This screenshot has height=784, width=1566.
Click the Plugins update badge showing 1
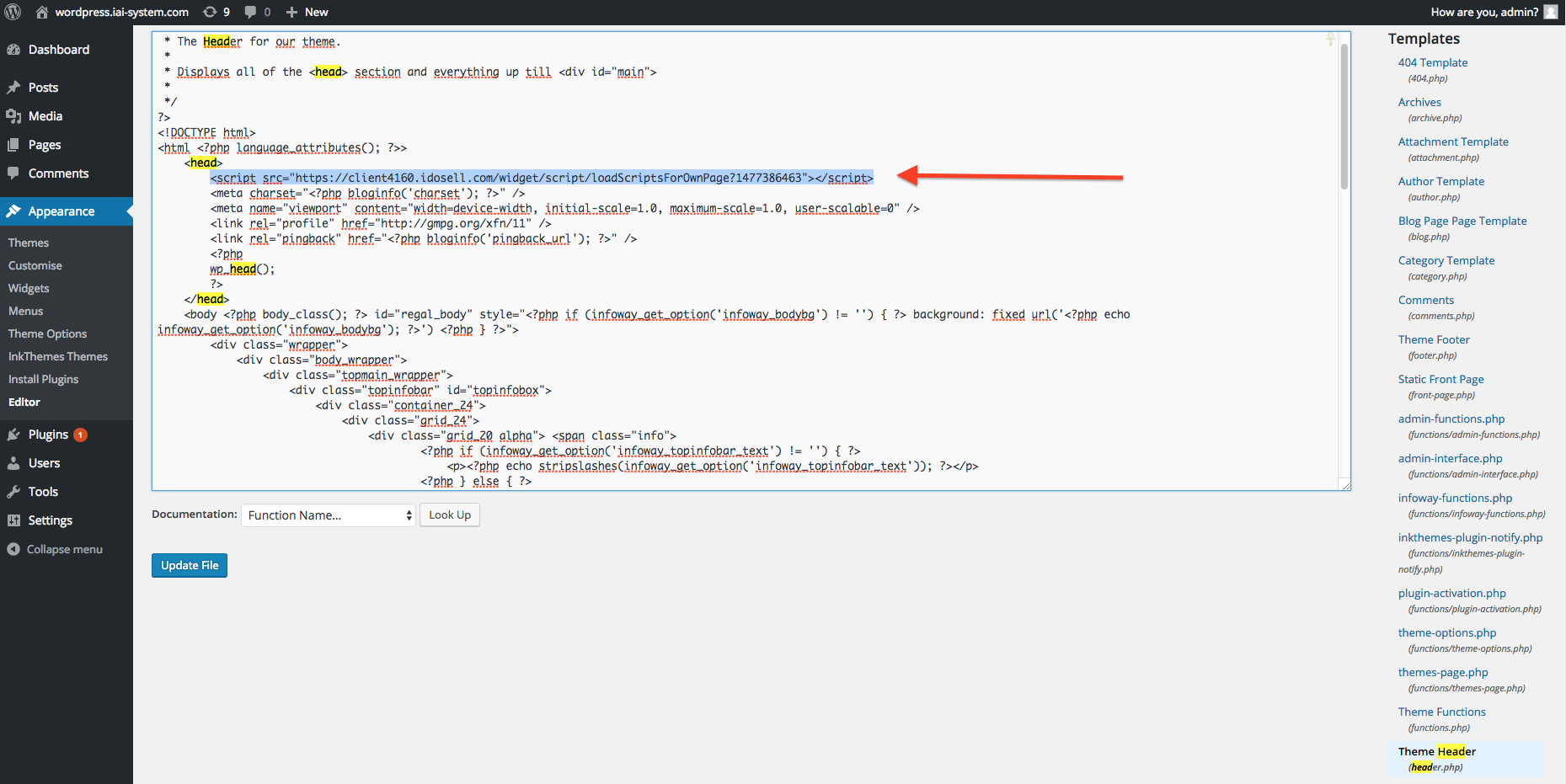click(x=80, y=435)
